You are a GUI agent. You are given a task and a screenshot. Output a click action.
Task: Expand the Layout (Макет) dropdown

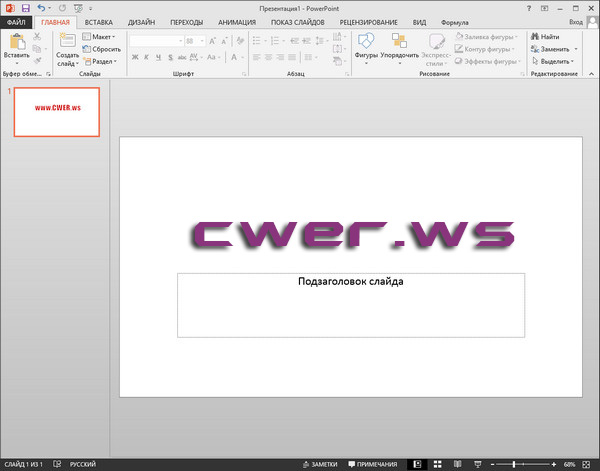coord(99,36)
